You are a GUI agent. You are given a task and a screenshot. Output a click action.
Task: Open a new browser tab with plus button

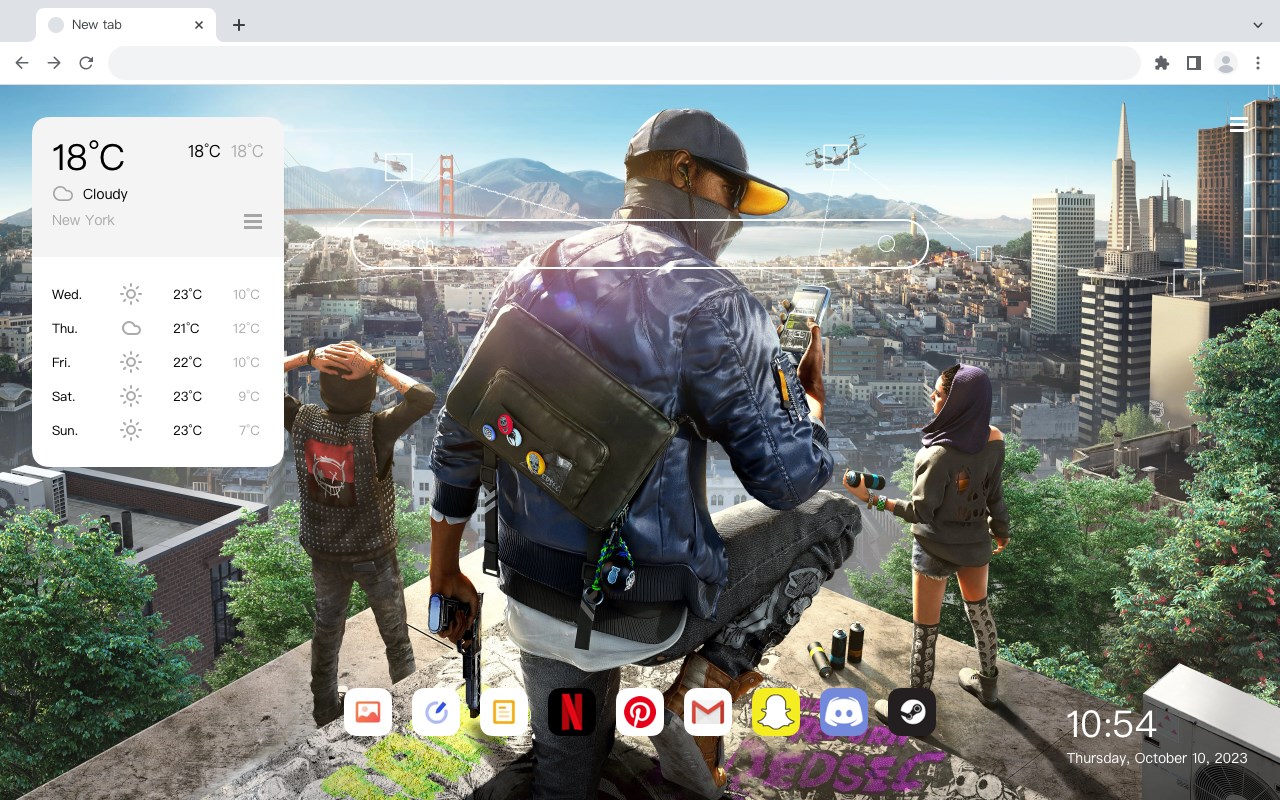click(238, 25)
